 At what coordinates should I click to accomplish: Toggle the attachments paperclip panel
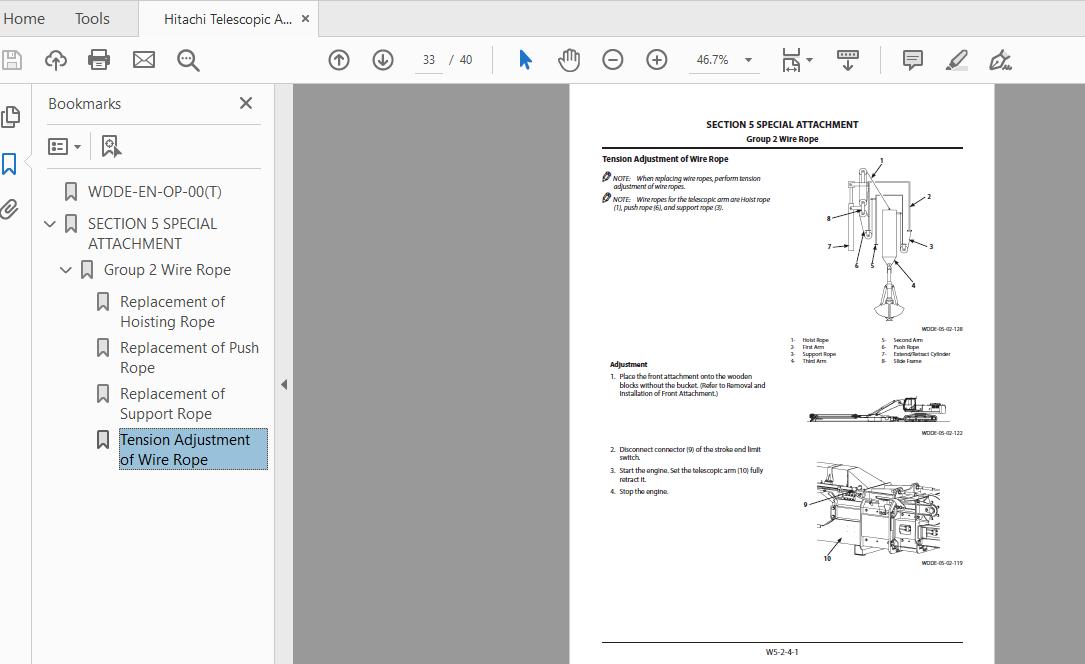(x=10, y=209)
